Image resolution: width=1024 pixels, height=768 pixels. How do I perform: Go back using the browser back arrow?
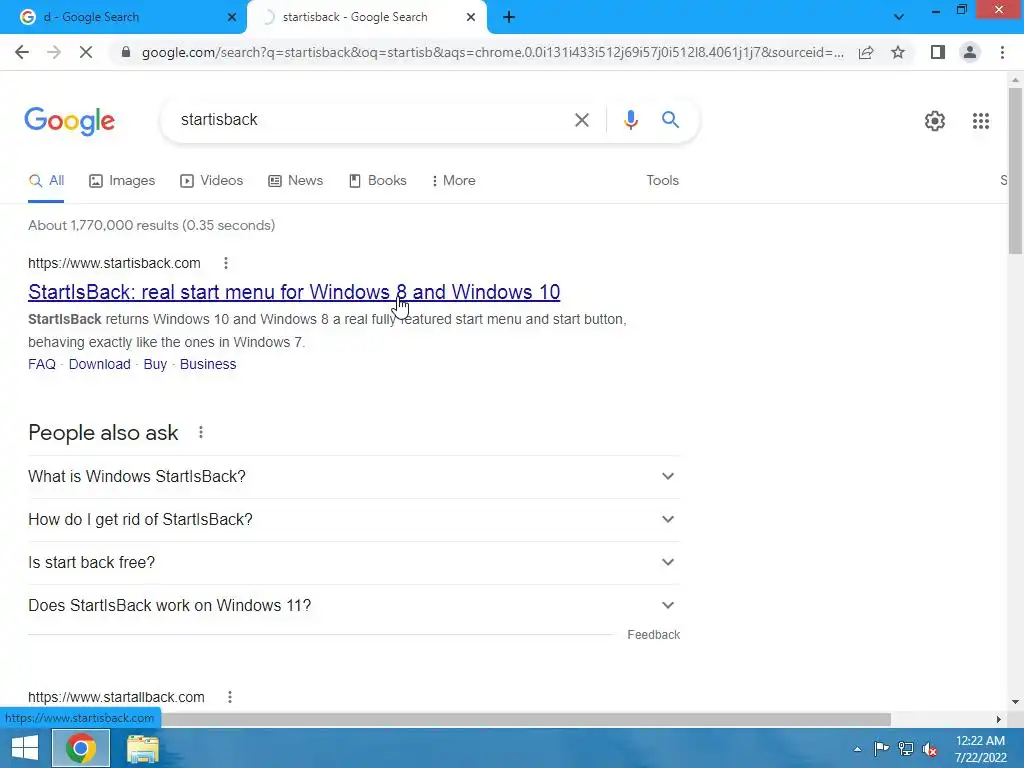(x=22, y=52)
